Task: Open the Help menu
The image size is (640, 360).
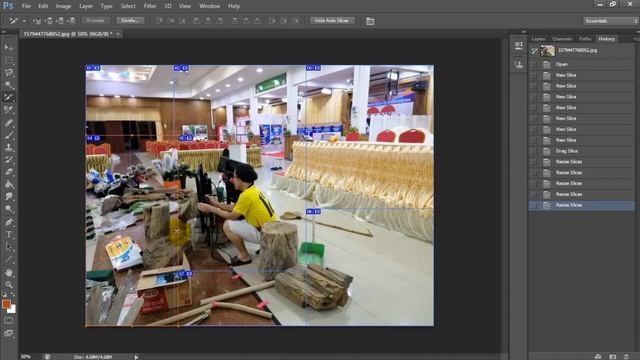Action: [234, 6]
